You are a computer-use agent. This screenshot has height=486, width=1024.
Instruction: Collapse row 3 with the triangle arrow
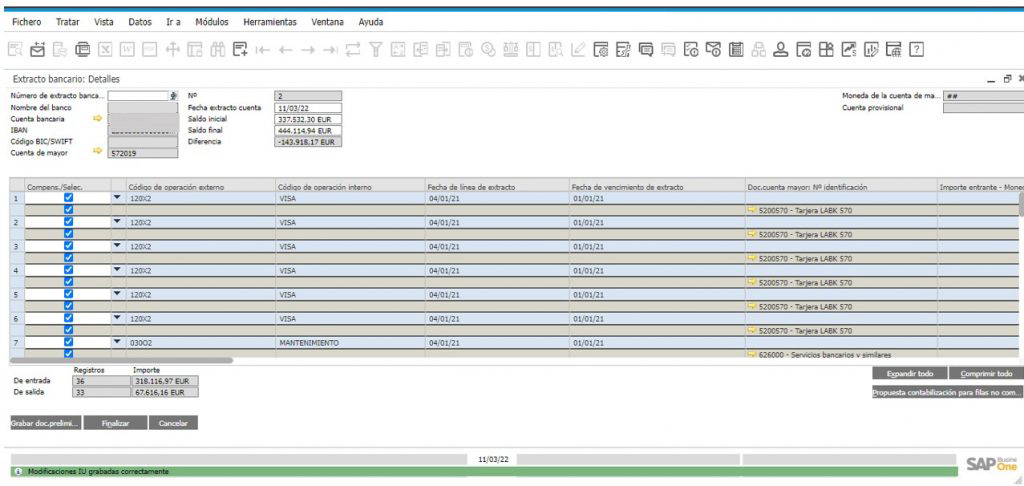click(118, 246)
